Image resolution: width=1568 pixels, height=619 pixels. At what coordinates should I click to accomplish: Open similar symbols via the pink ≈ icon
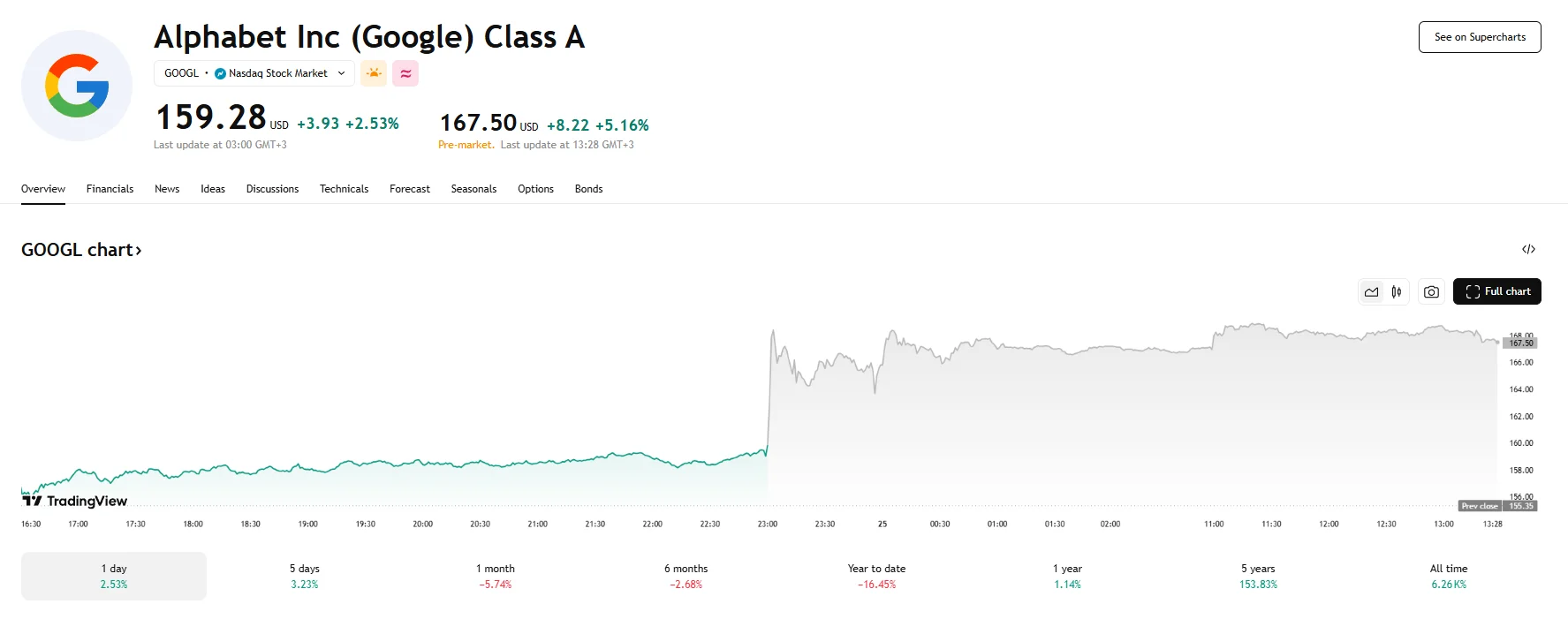(x=405, y=73)
